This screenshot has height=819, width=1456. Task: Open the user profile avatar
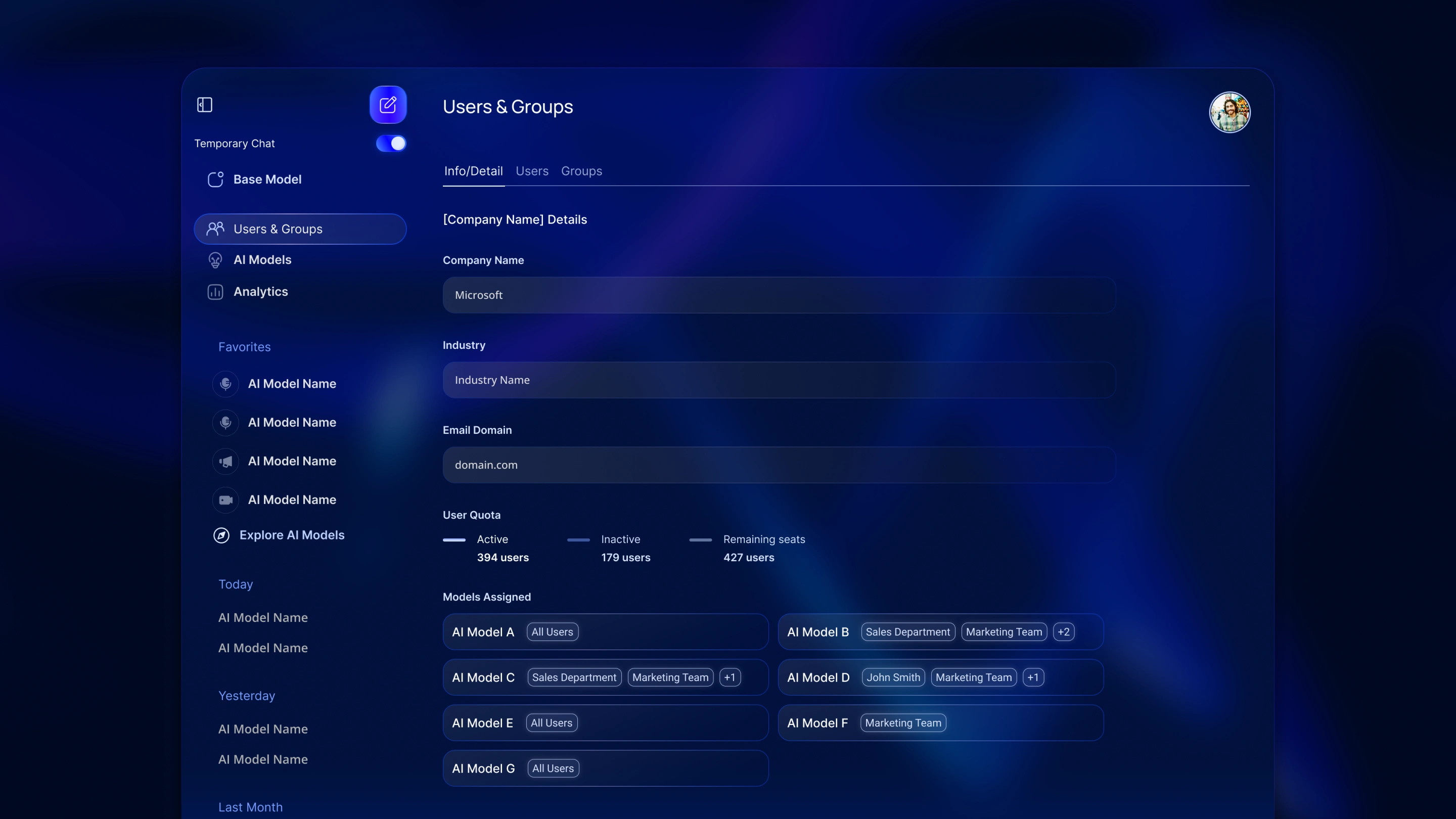(x=1230, y=112)
